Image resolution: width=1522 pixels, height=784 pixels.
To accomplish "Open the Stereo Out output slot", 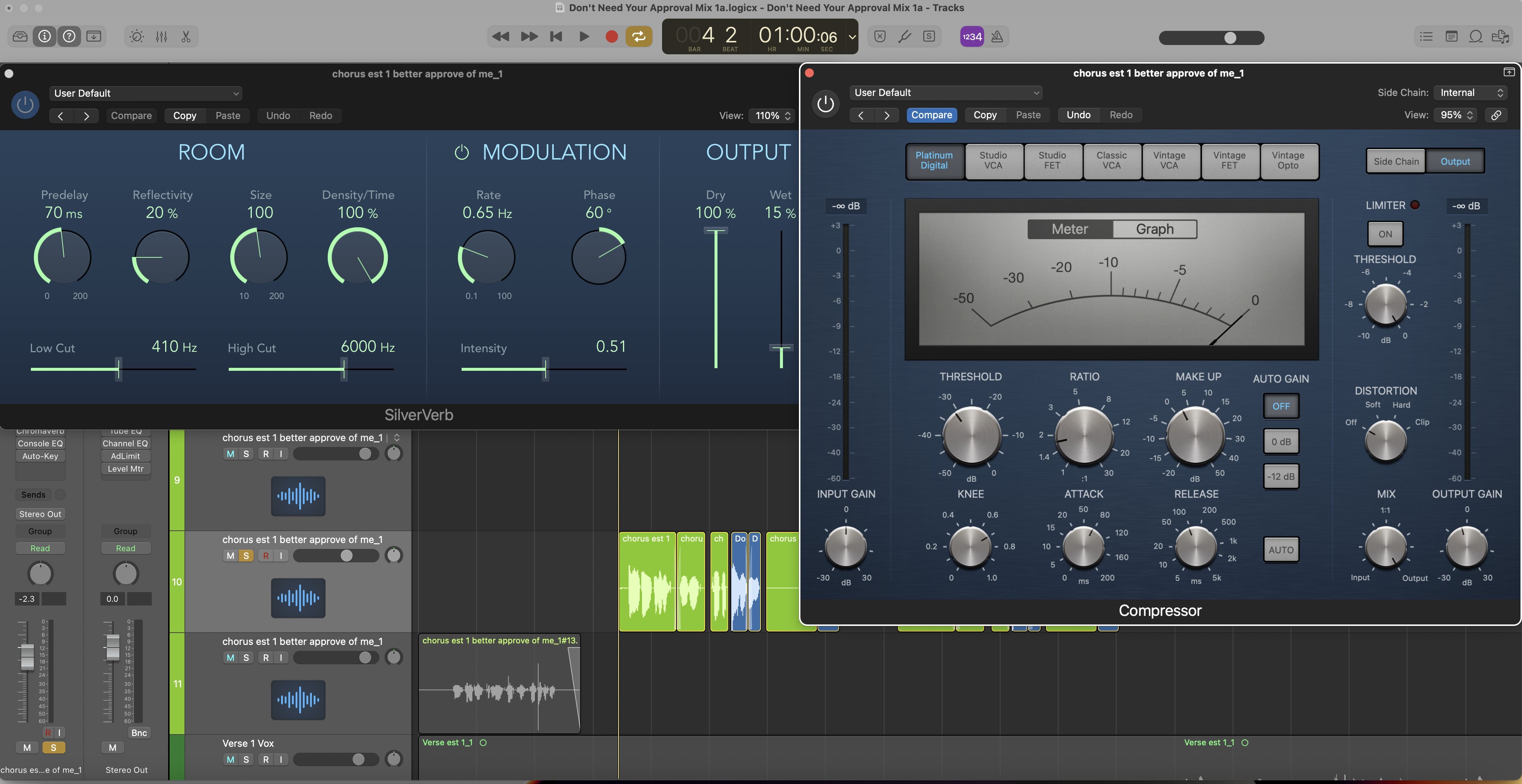I will tap(40, 514).
